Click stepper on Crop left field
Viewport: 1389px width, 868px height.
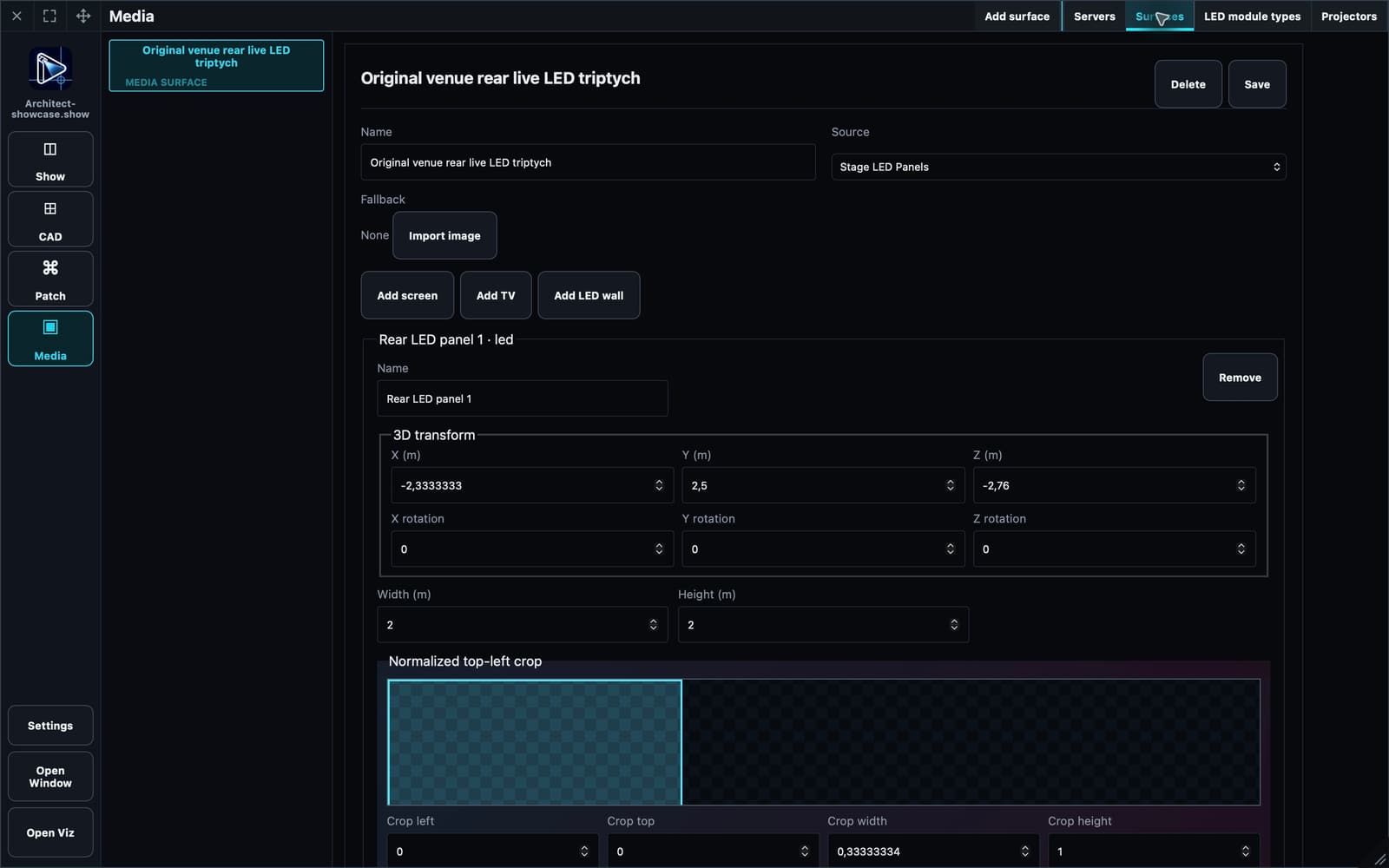click(584, 852)
